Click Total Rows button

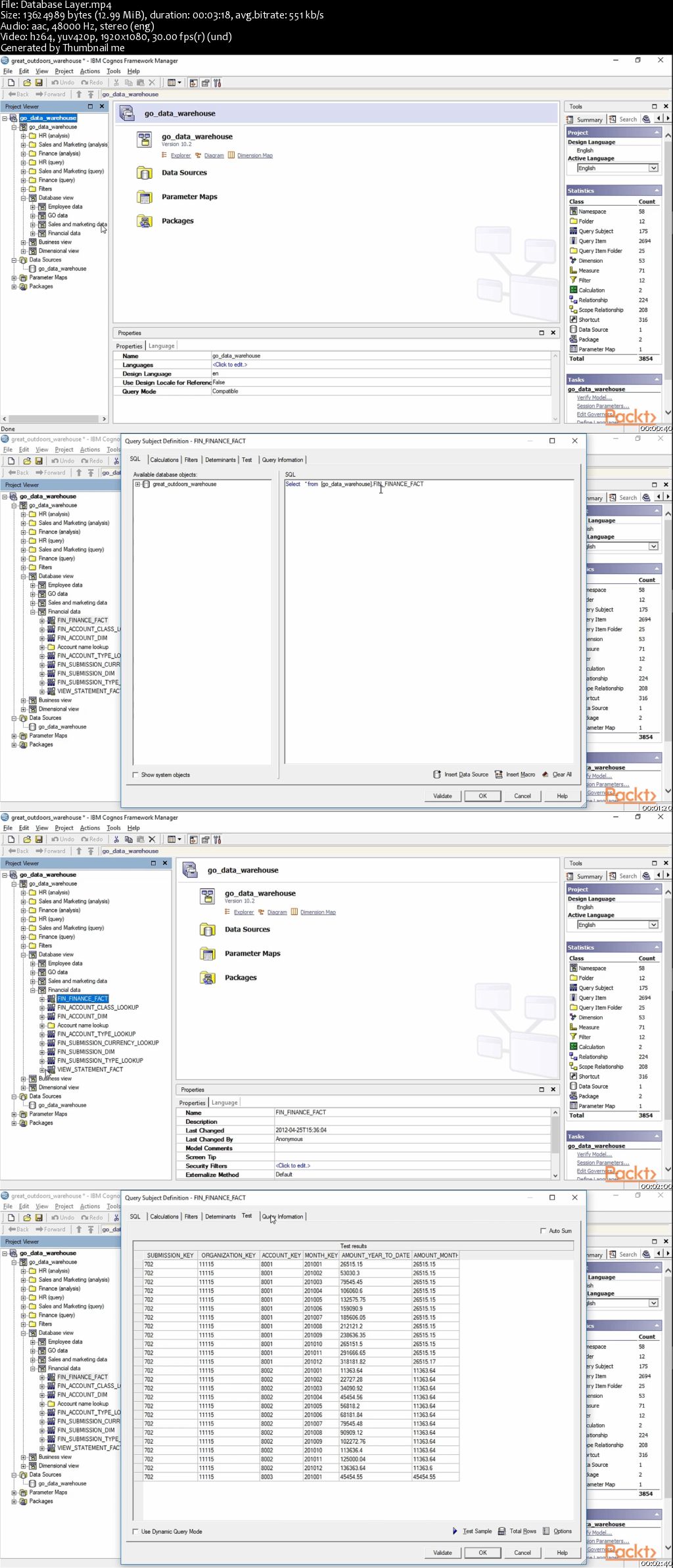tap(517, 1531)
